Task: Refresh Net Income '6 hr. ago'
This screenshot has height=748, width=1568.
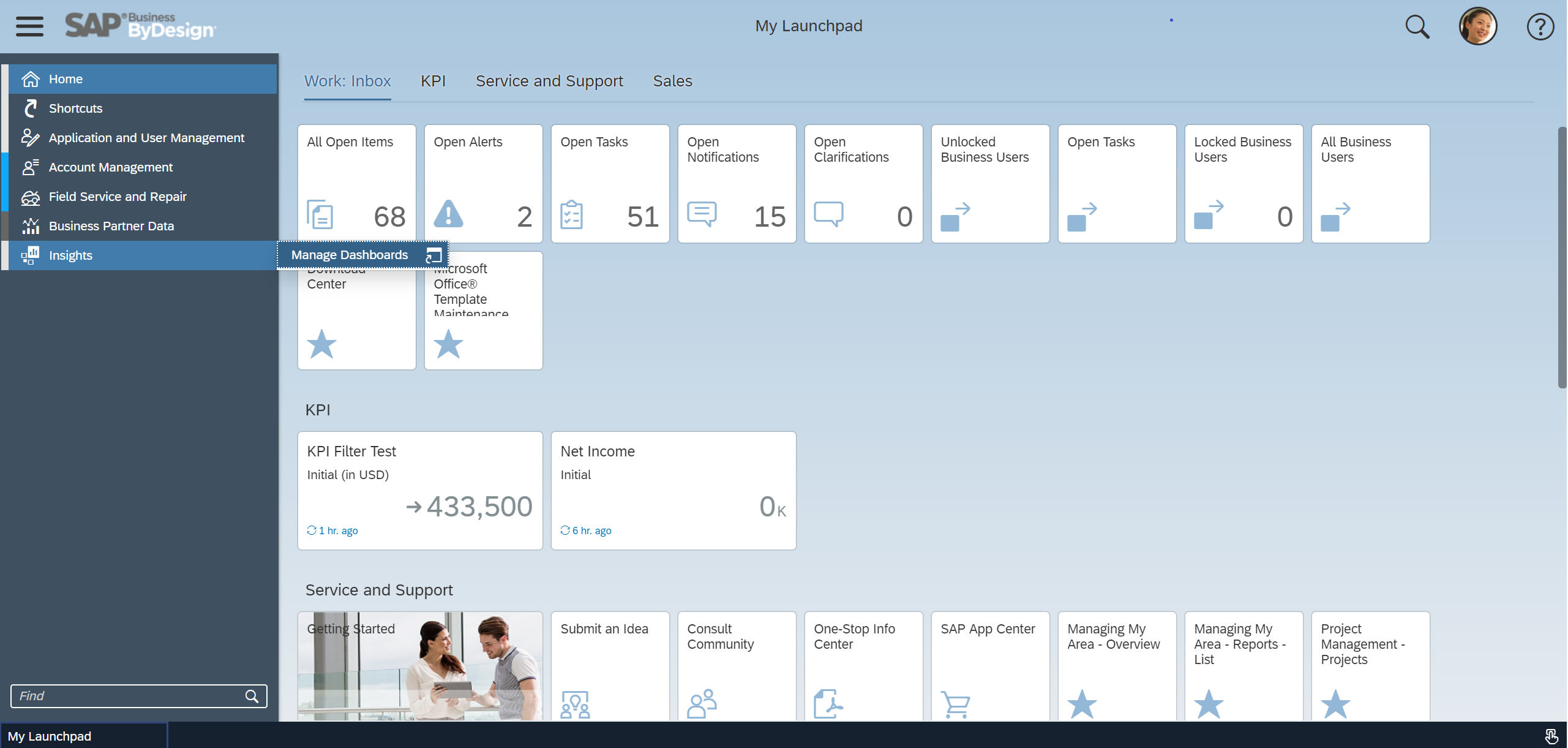Action: point(586,531)
